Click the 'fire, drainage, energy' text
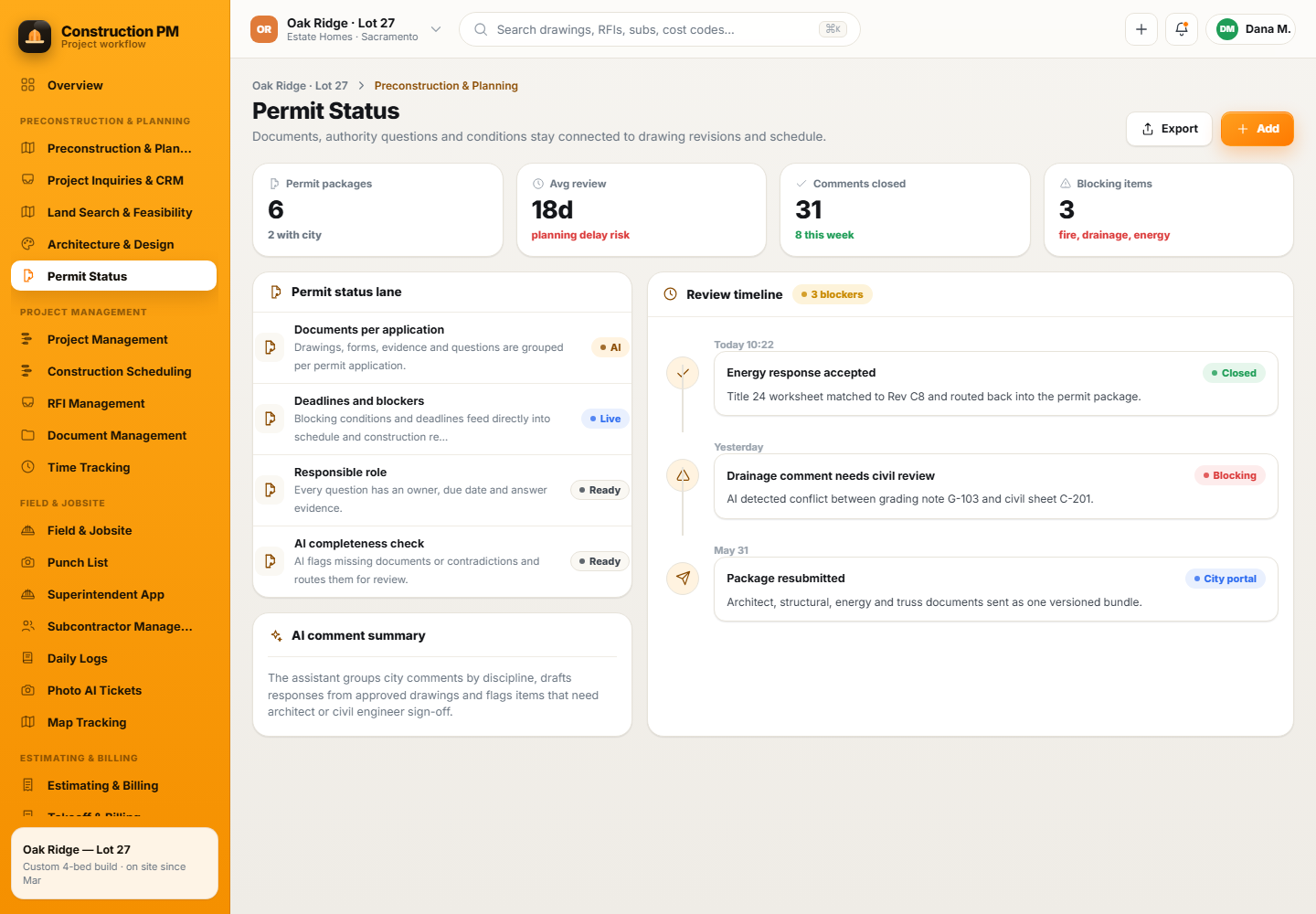 (x=1114, y=235)
